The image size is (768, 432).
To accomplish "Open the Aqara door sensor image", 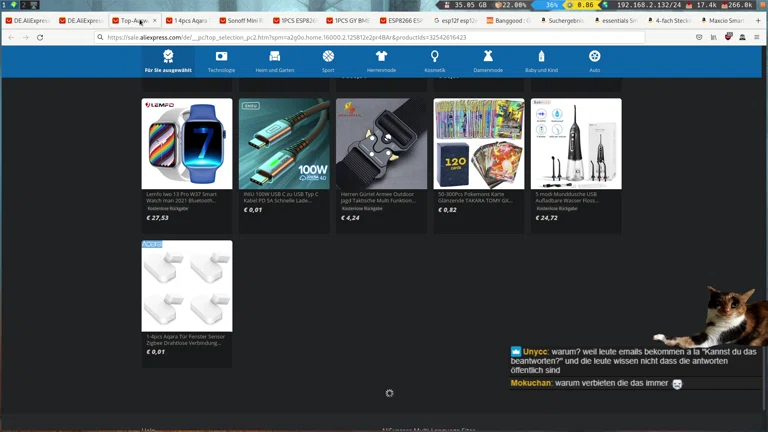I will point(187,286).
